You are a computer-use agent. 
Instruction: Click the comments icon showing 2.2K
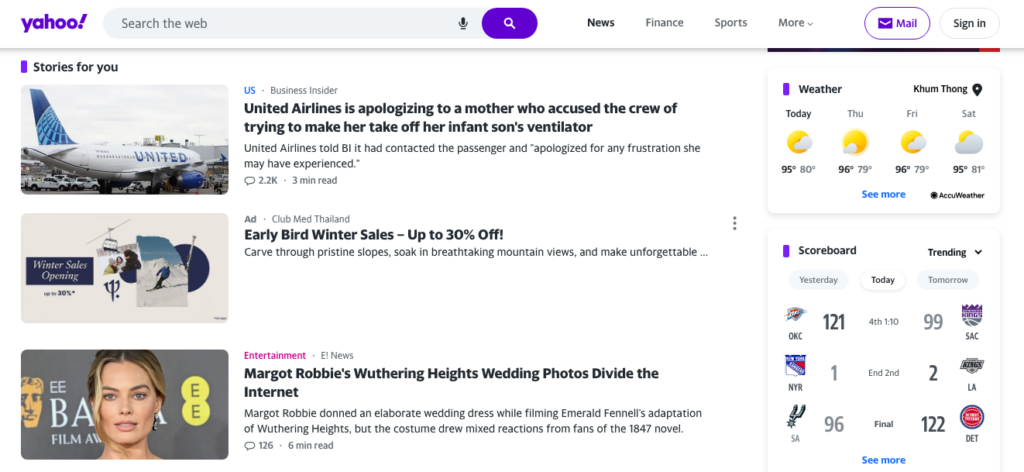(250, 181)
